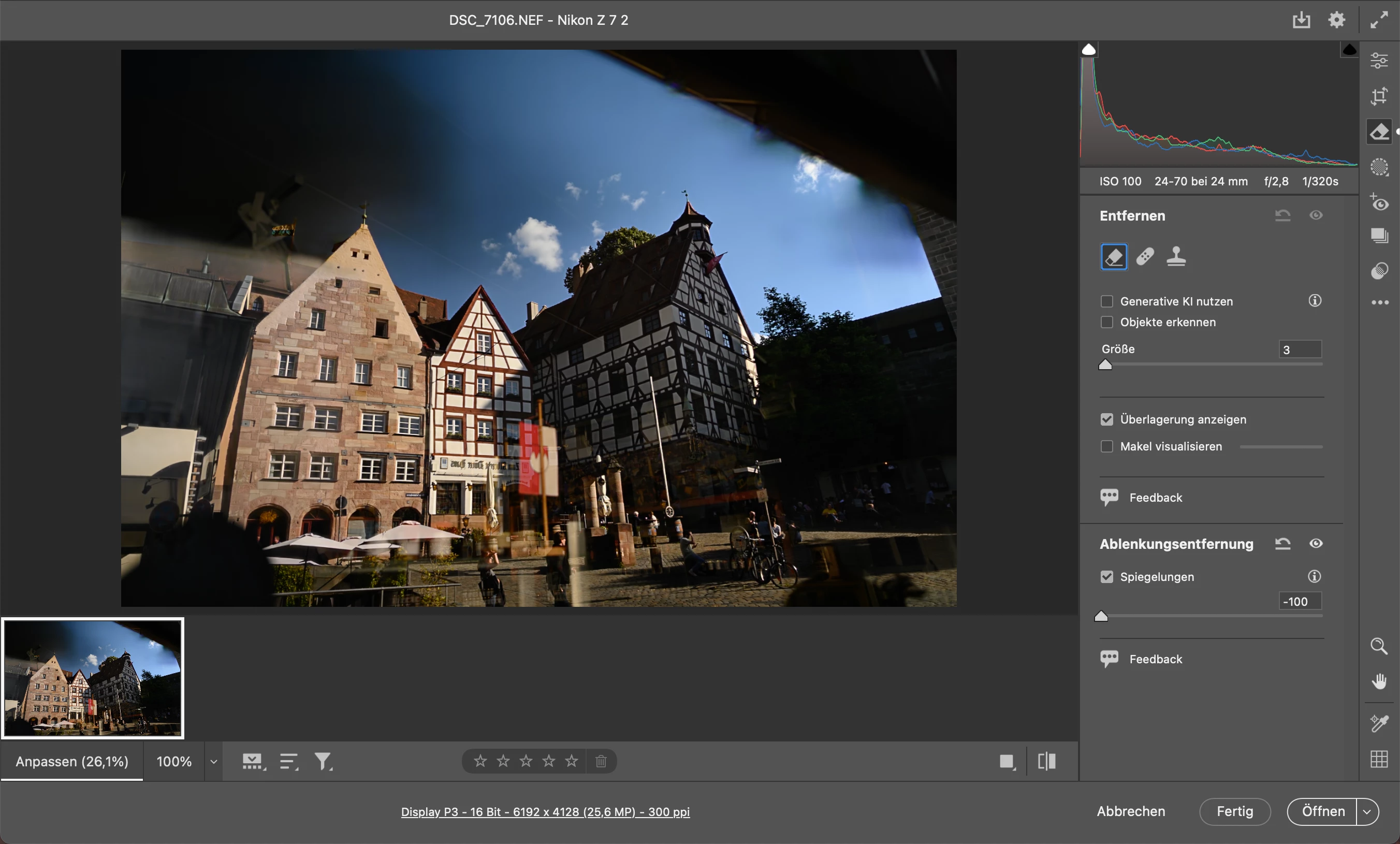Click the Fertig button
The image size is (1400, 844).
coord(1235,811)
